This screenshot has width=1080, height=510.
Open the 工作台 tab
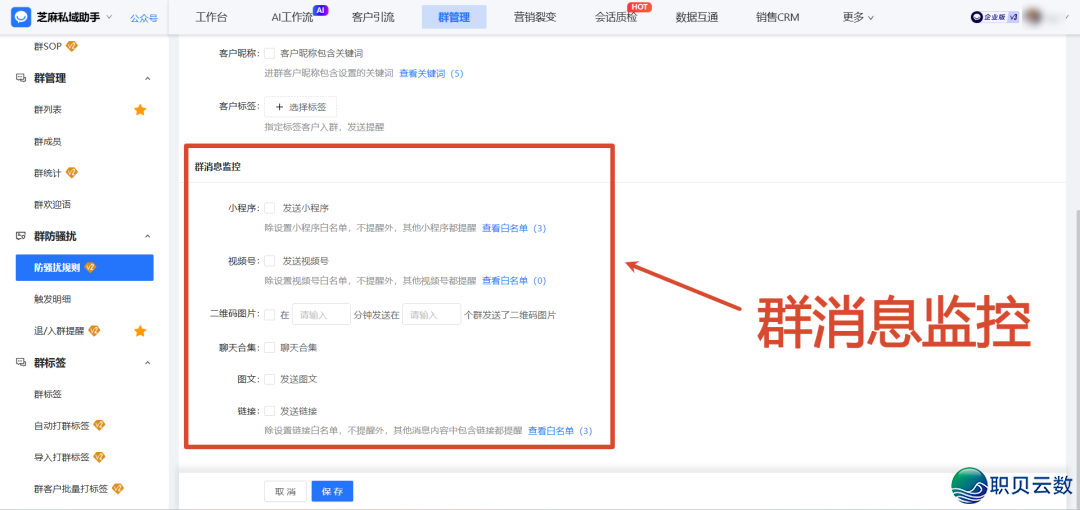(211, 18)
